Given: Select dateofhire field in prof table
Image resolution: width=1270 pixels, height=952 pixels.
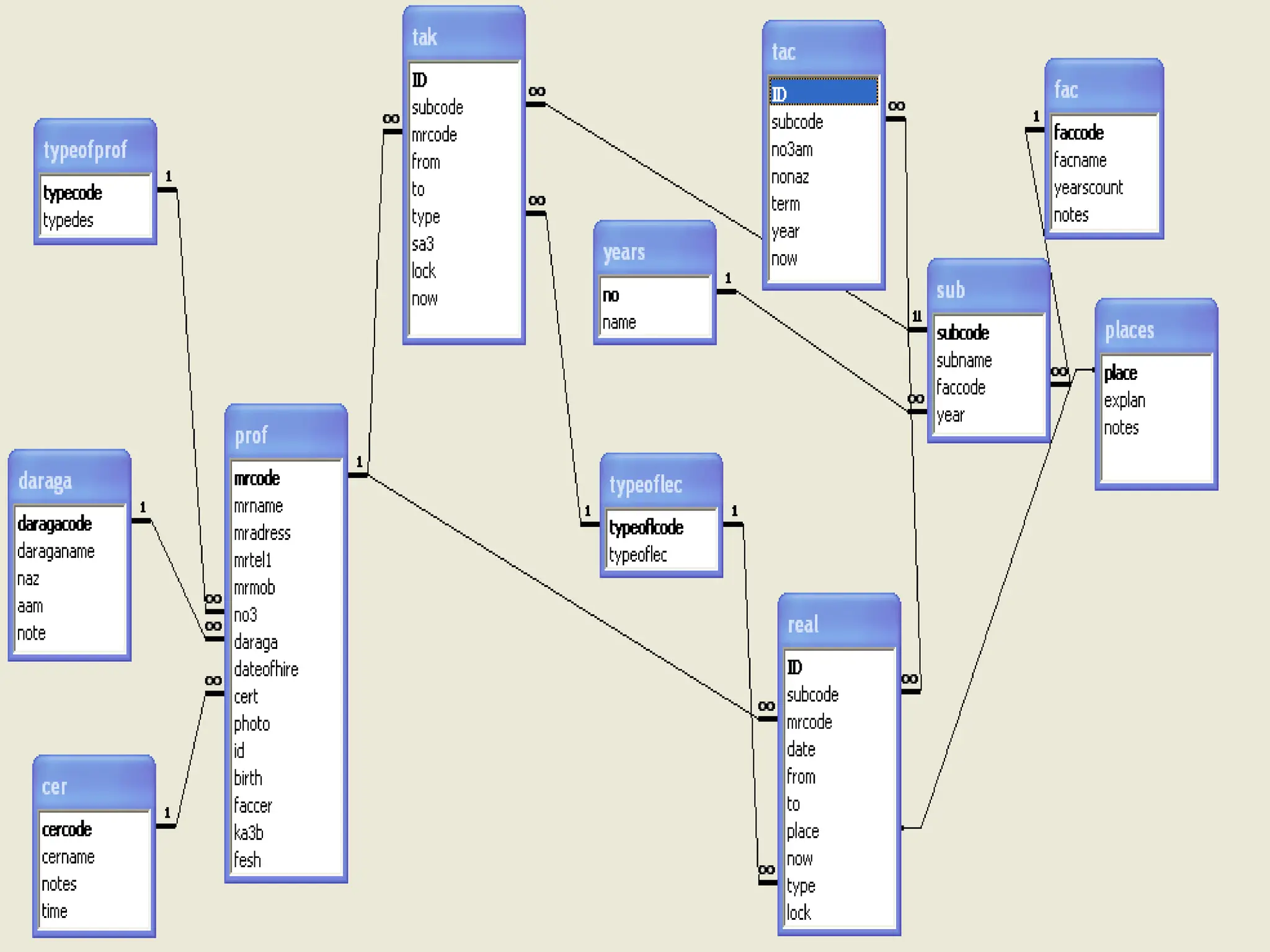Looking at the screenshot, I should coord(266,669).
